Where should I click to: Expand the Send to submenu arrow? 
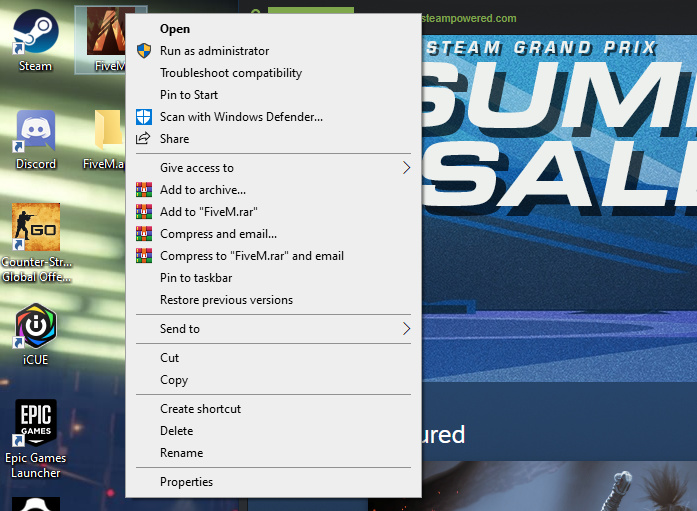(x=406, y=329)
